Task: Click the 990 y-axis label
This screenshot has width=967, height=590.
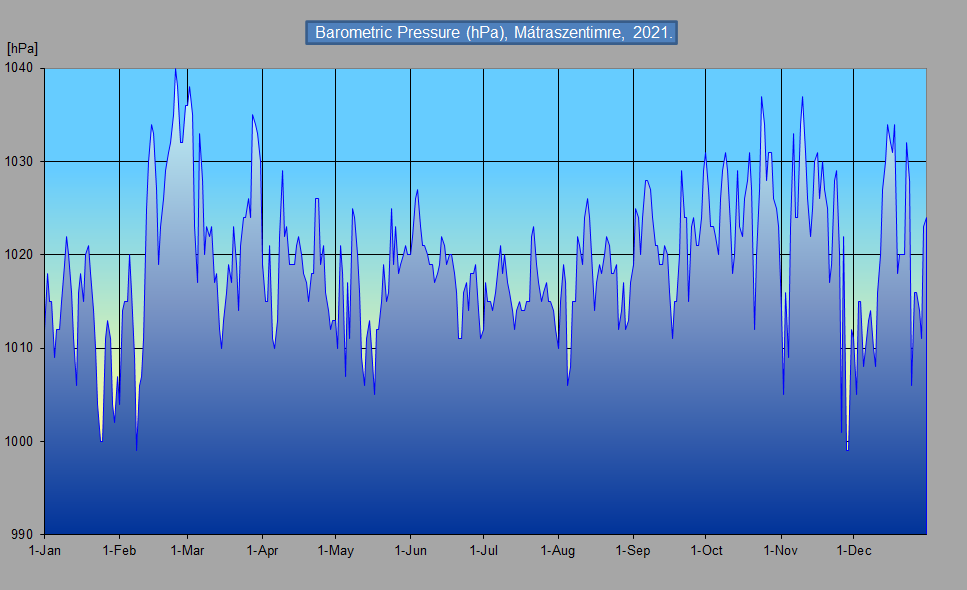Action: [x=24, y=534]
